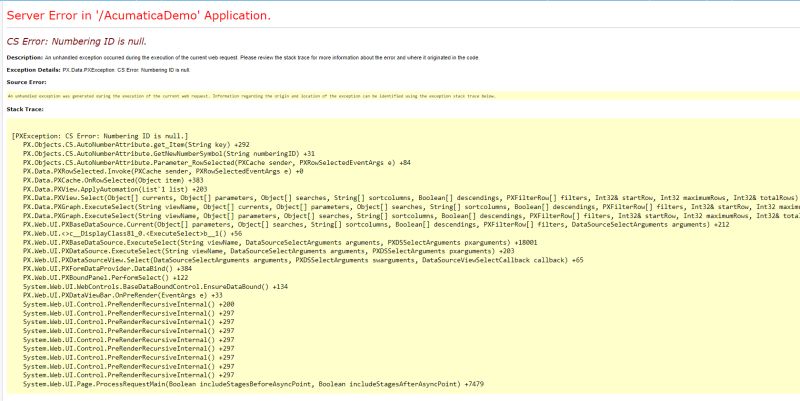Click the GetNewNumberSymbol stack trace line
Screen dimensions: 800x401
coord(169,154)
